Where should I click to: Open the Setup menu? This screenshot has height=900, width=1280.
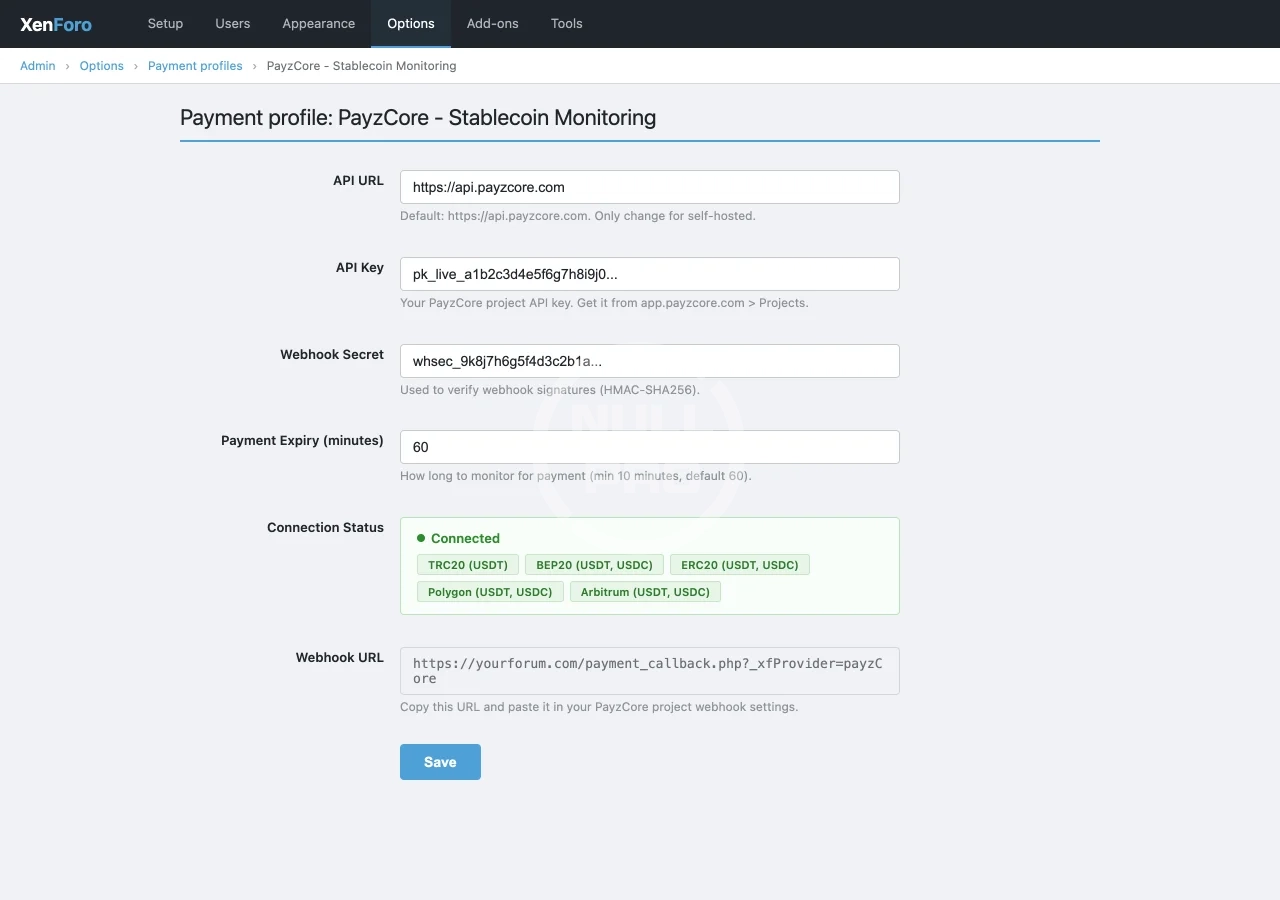[165, 24]
